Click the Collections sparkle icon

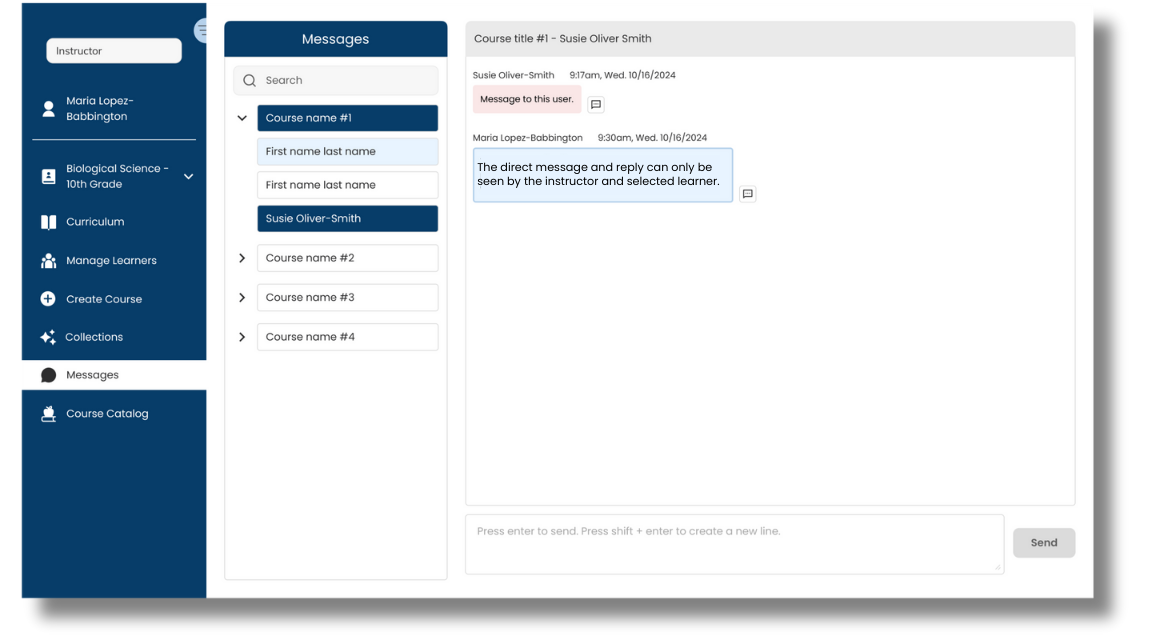point(48,337)
